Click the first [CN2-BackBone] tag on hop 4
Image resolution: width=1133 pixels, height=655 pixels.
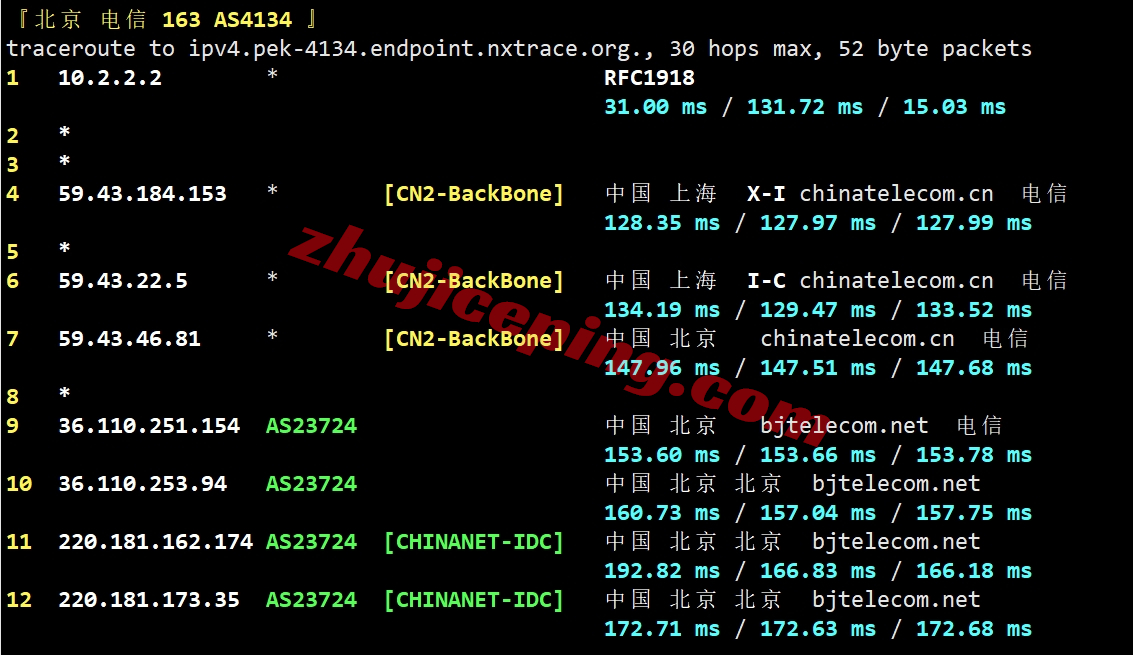[x=474, y=194]
